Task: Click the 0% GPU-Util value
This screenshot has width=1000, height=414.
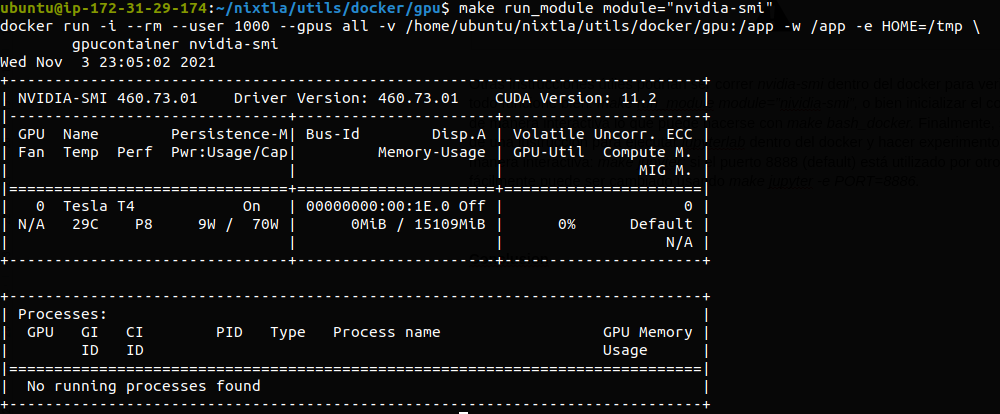Action: coord(566,224)
